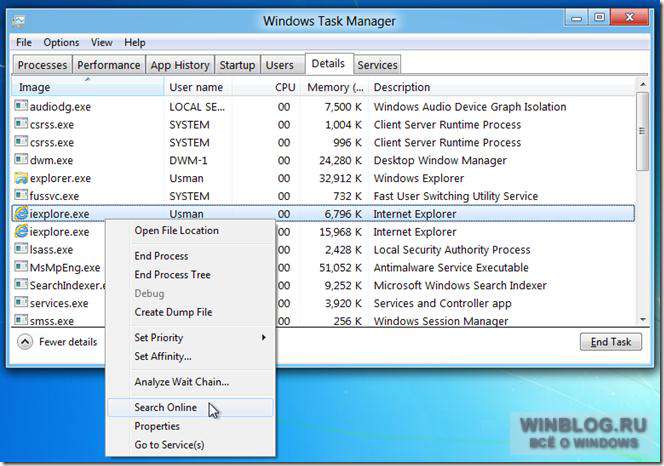Sort by the Memory column header
The image size is (664, 466).
(x=335, y=87)
